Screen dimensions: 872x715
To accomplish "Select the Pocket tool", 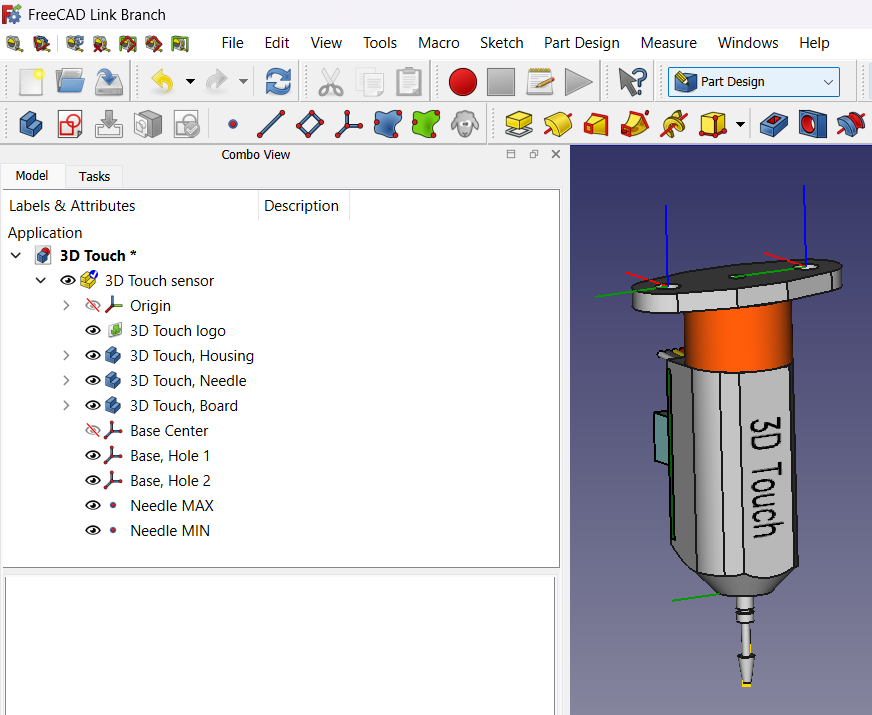I will [x=774, y=123].
